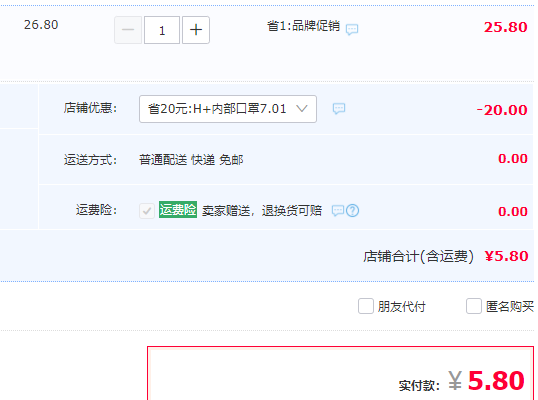
Task: Click the 卖家赠送，退换货可赔 description
Action: point(262,210)
